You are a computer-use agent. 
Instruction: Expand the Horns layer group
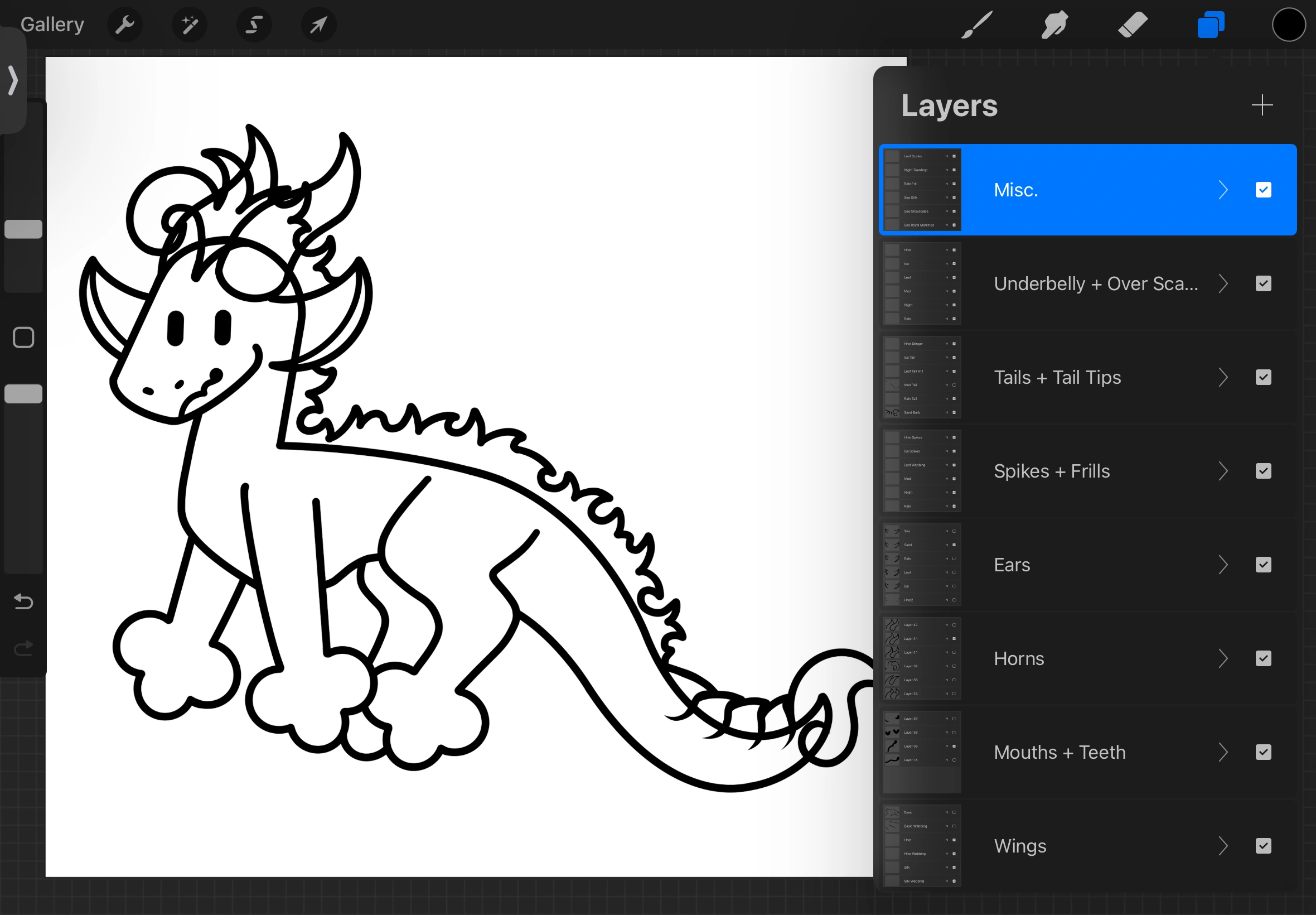[x=1223, y=658]
